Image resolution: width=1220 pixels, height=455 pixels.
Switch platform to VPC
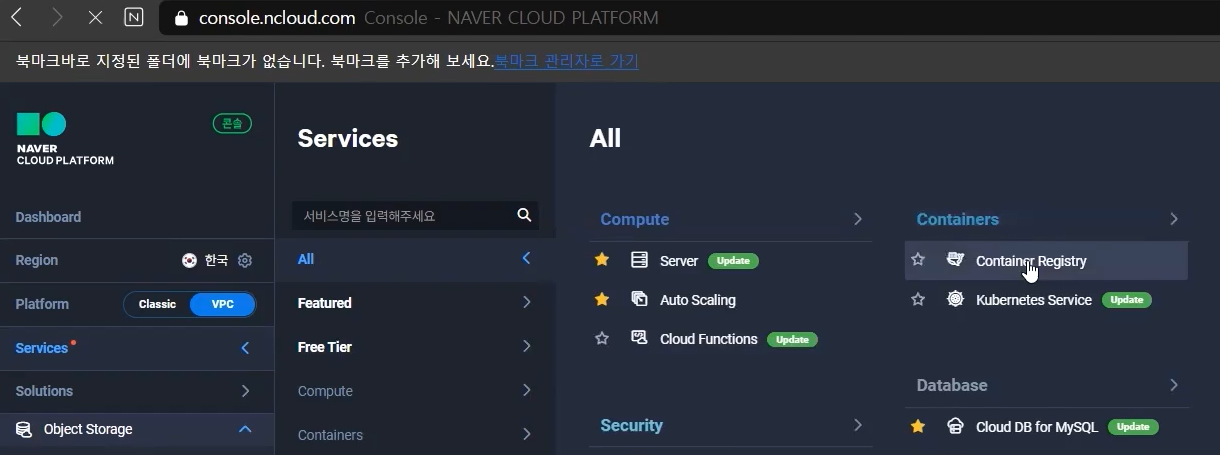coord(222,304)
